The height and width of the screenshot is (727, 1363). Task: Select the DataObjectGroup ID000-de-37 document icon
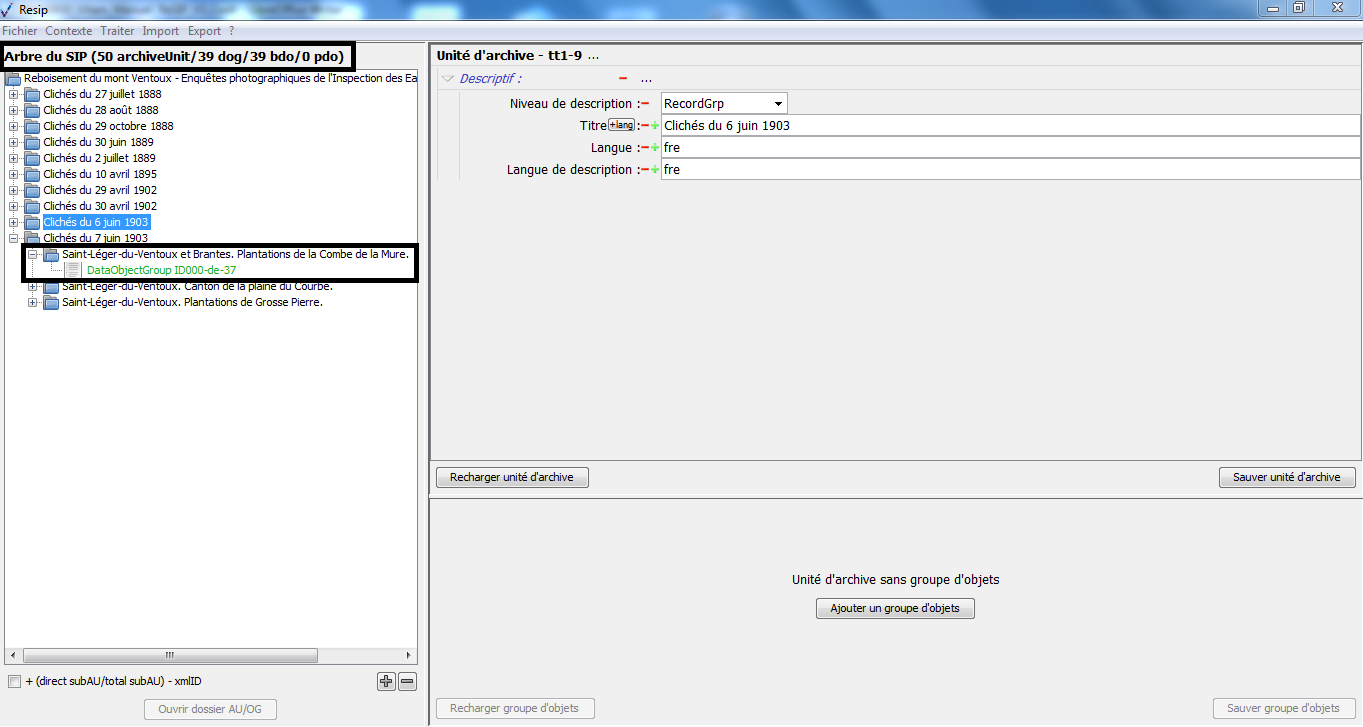pos(73,270)
